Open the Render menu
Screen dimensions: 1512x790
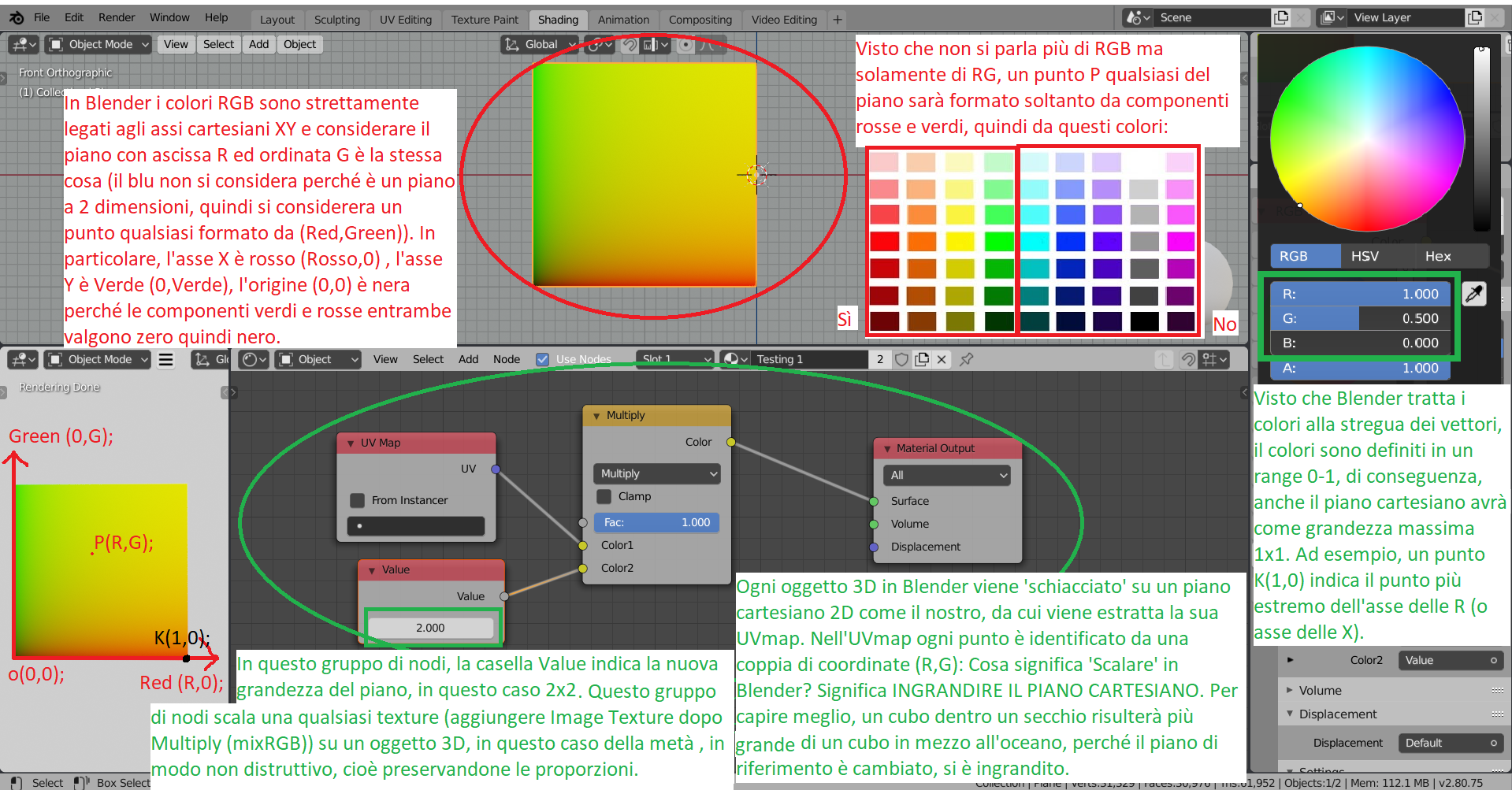click(x=117, y=17)
